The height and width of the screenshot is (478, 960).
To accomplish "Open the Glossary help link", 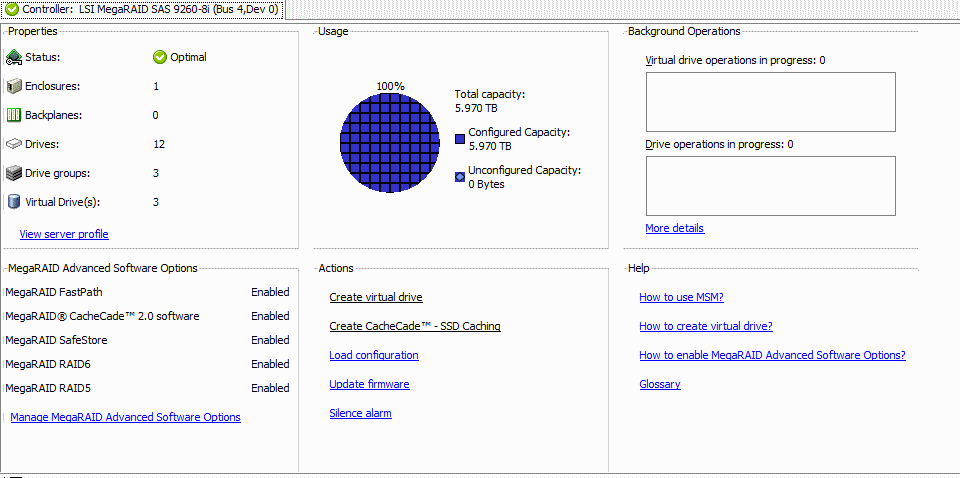I will tap(660, 384).
